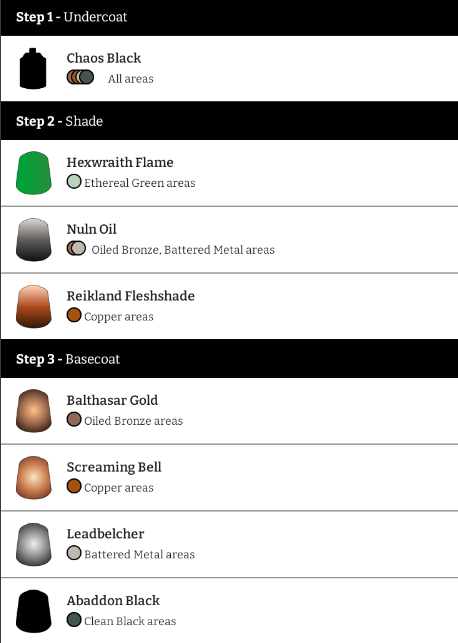The image size is (458, 643).
Task: Select the Oiled Bronze swatch under Balthasar Gold
Action: coord(74,420)
